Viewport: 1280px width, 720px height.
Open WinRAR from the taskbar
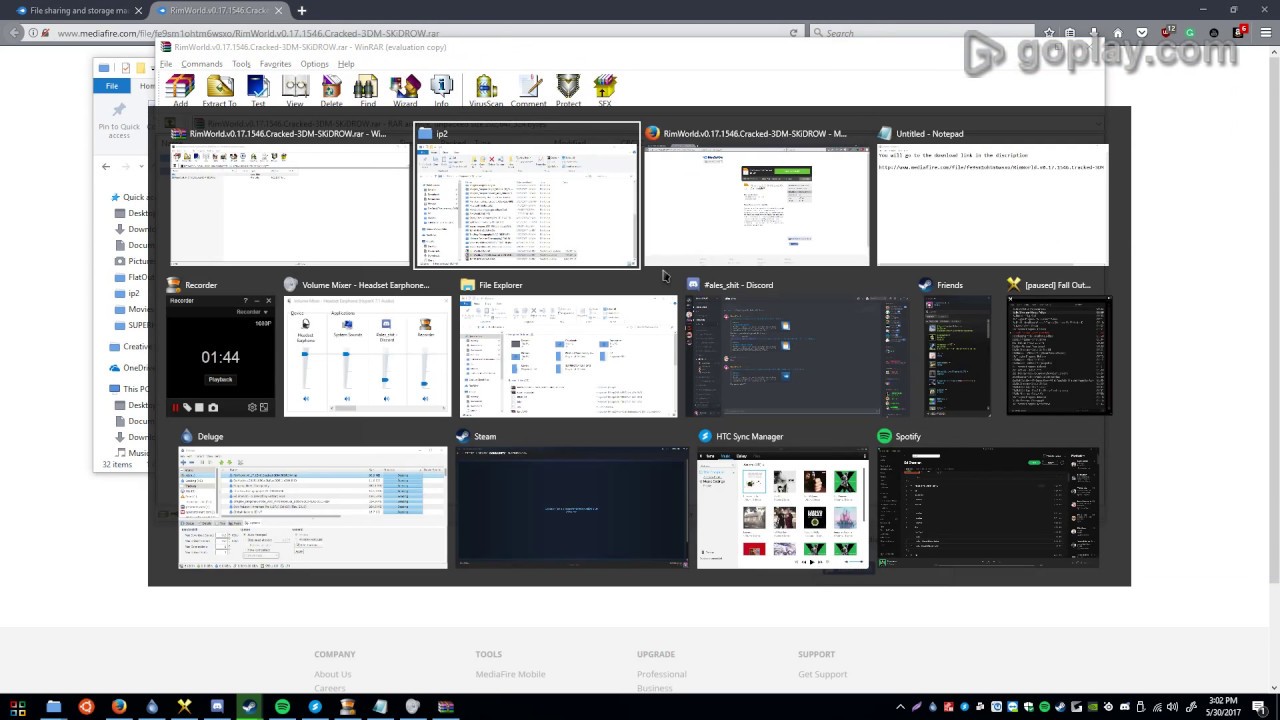(x=446, y=707)
